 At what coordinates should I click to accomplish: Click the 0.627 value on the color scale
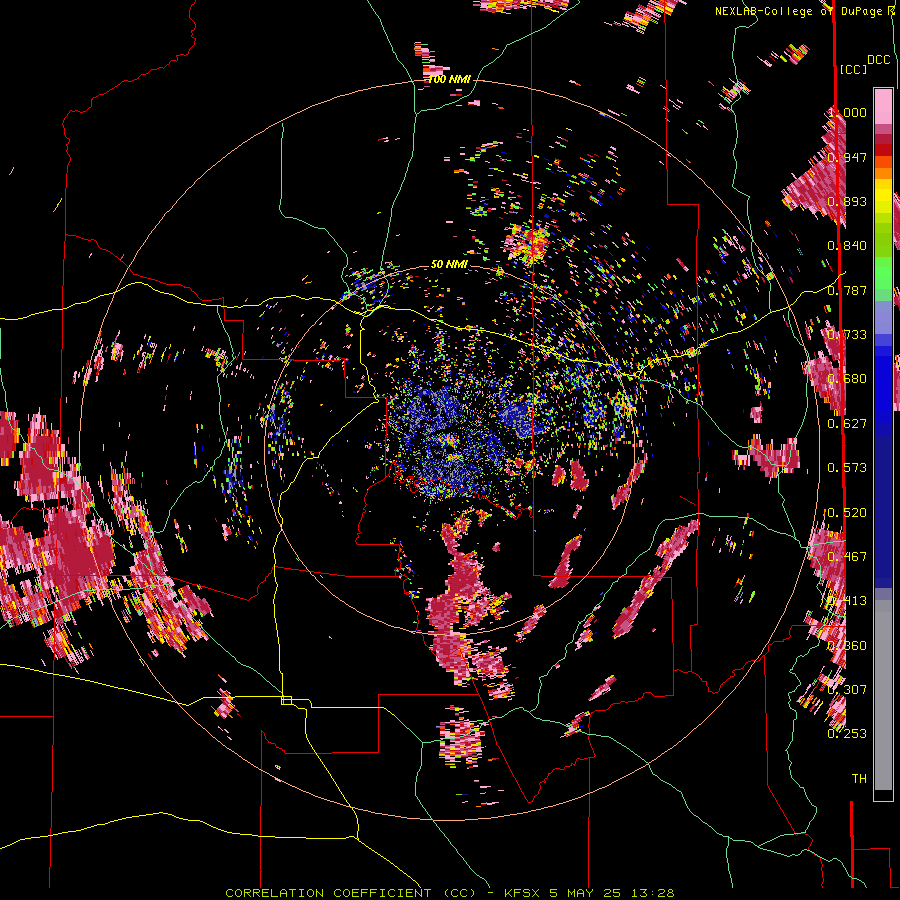[x=847, y=423]
